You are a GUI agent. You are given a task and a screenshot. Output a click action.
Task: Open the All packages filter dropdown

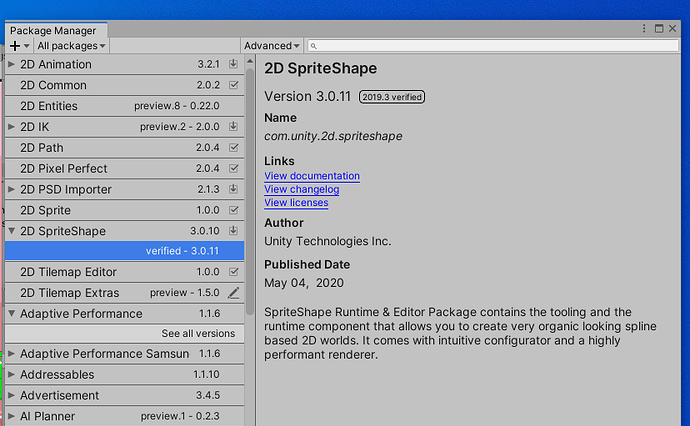point(71,46)
